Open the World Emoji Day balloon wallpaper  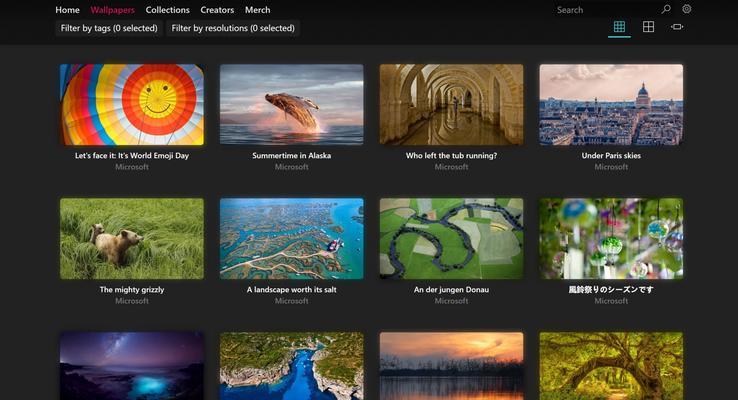click(132, 104)
